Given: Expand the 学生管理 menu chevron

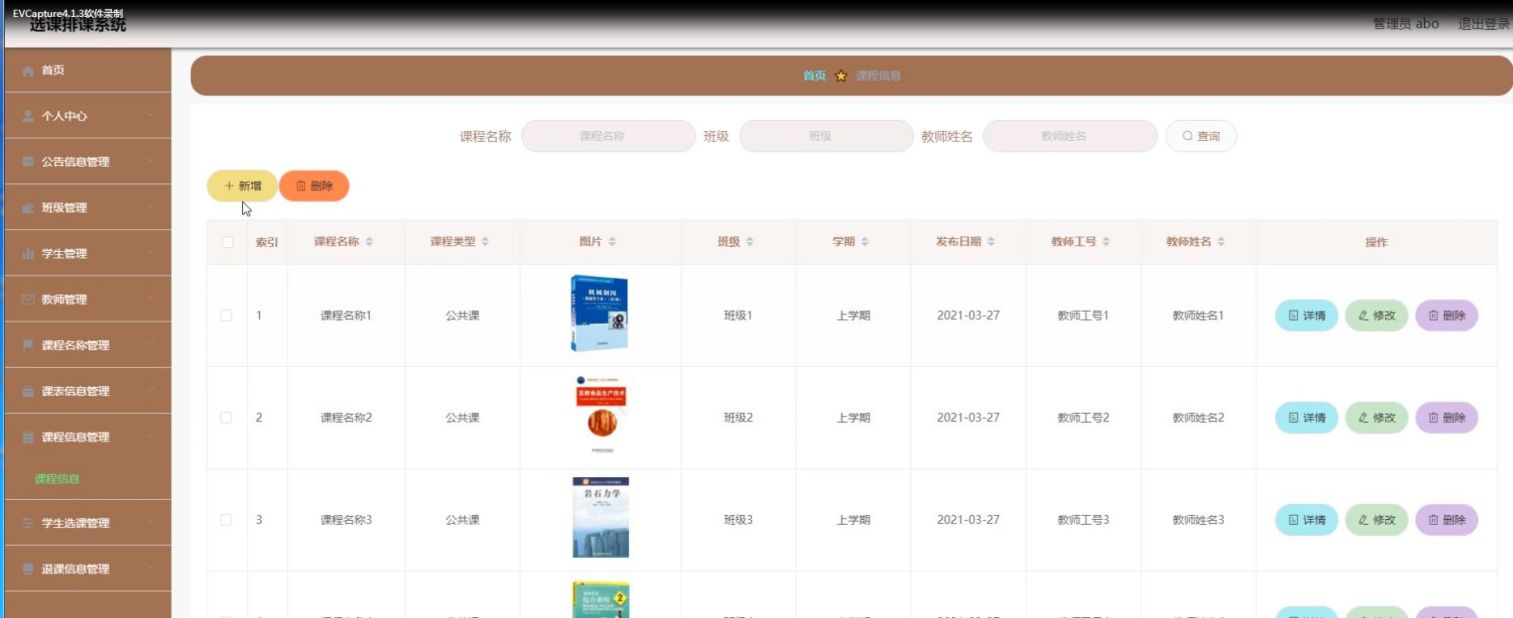Looking at the screenshot, I should [x=150, y=254].
